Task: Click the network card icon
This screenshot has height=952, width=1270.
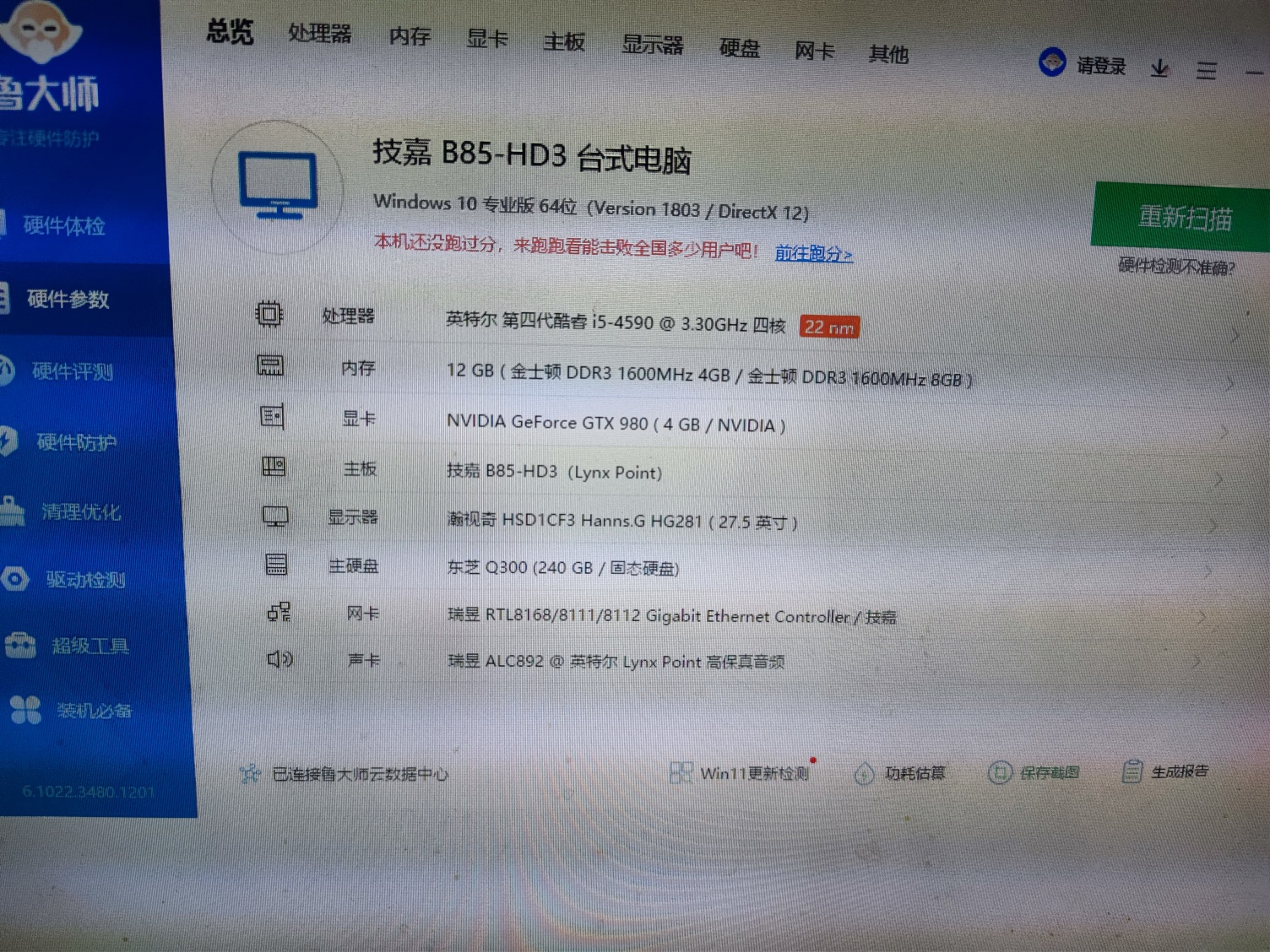Action: coord(279,612)
